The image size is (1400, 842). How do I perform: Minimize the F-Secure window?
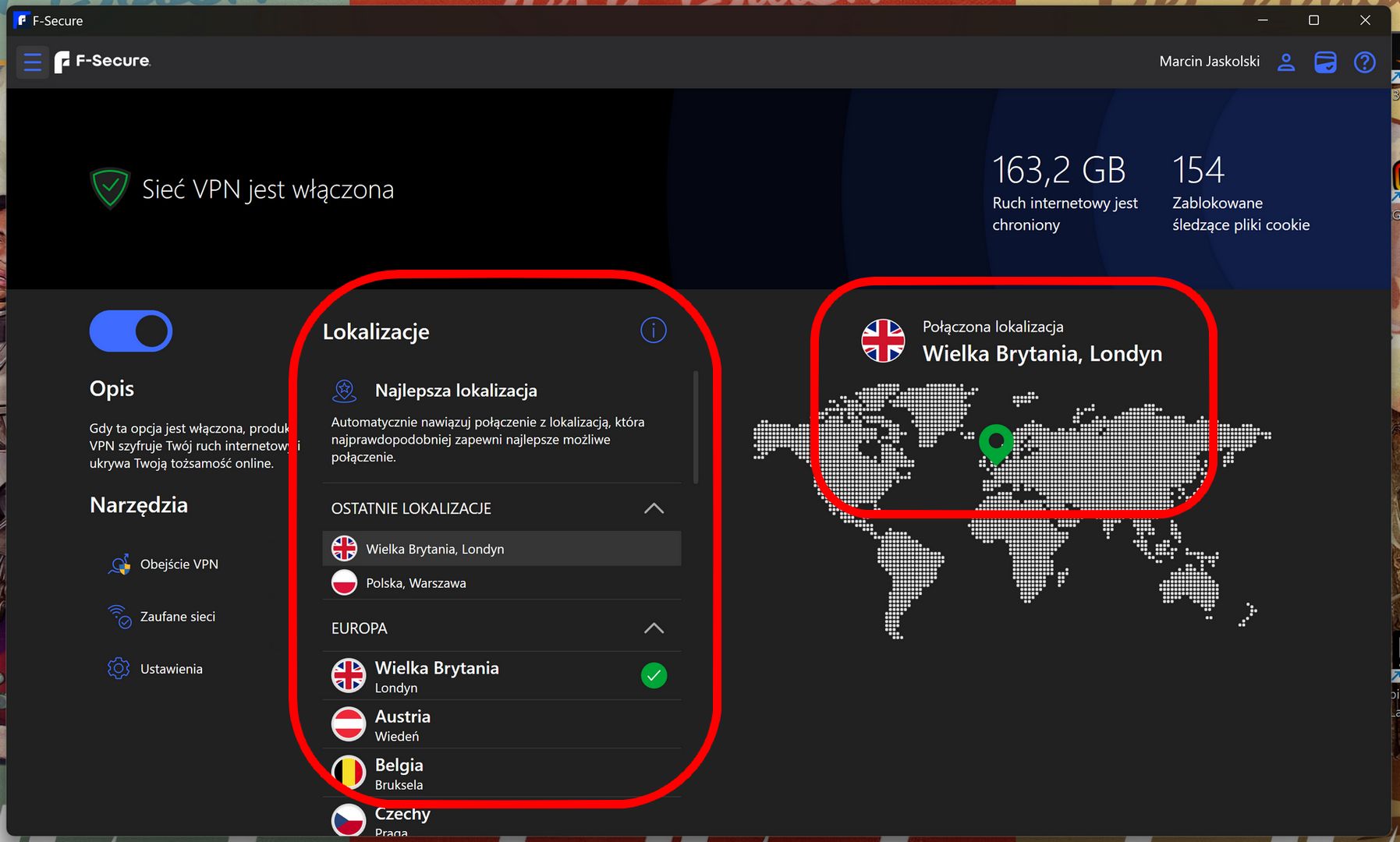pos(1263,20)
